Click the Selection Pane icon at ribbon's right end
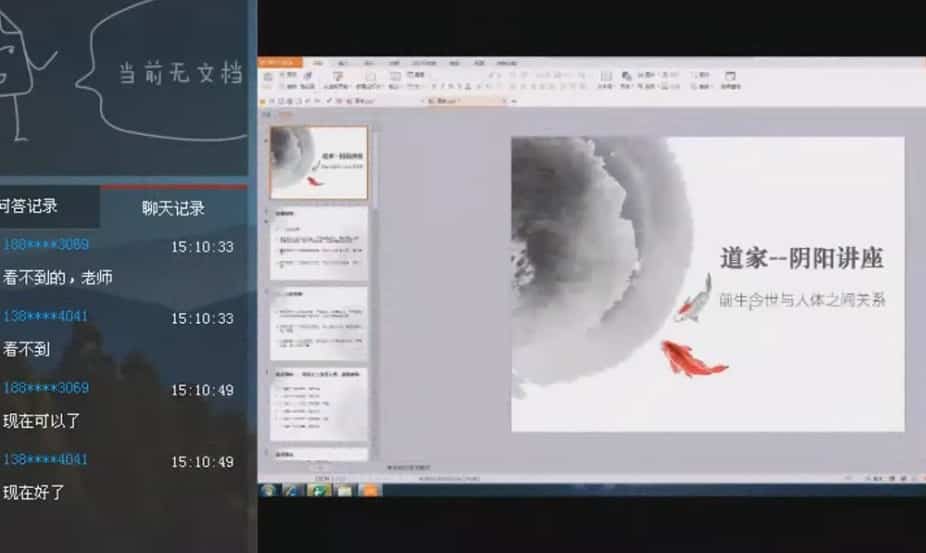Screen dimensions: 926x553 731,79
